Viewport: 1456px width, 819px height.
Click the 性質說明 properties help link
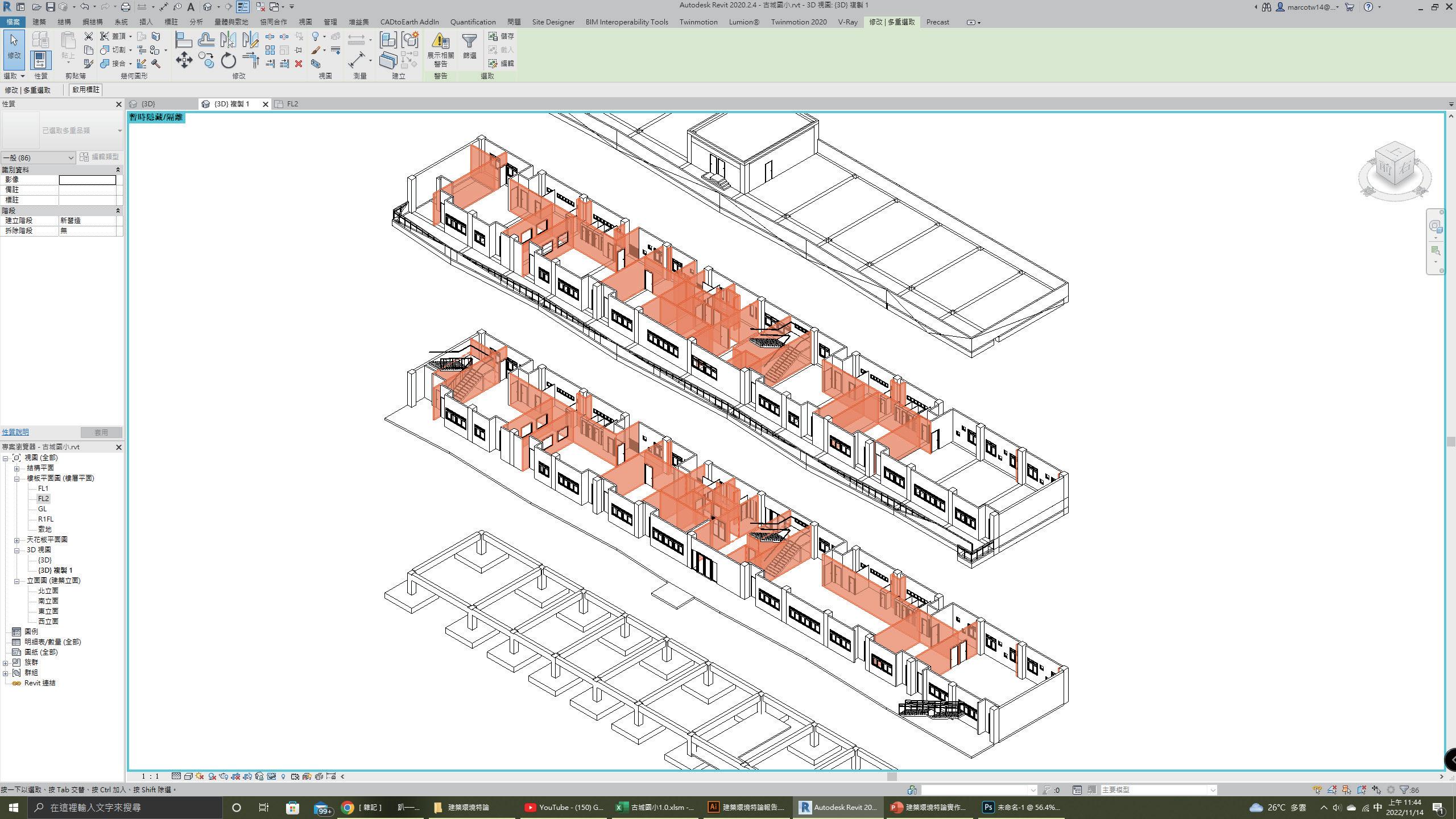point(15,432)
